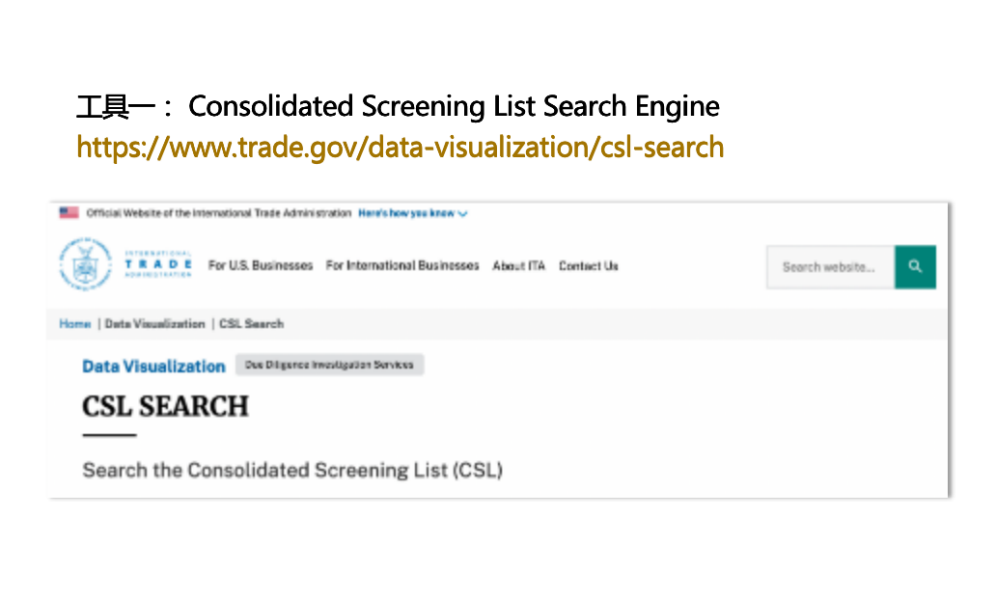Click the chevron after "Here's how you know"
The height and width of the screenshot is (600, 996).
(x=463, y=214)
